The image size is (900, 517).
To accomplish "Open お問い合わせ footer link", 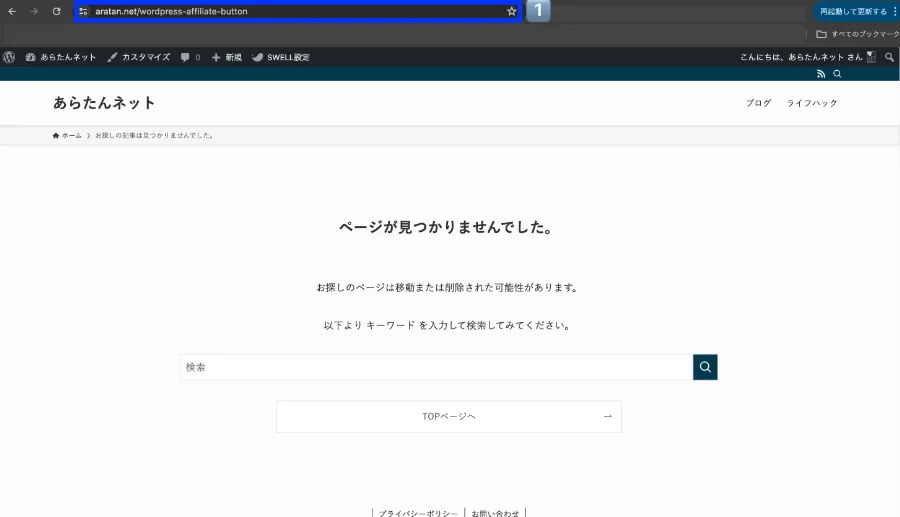I will coord(495,513).
